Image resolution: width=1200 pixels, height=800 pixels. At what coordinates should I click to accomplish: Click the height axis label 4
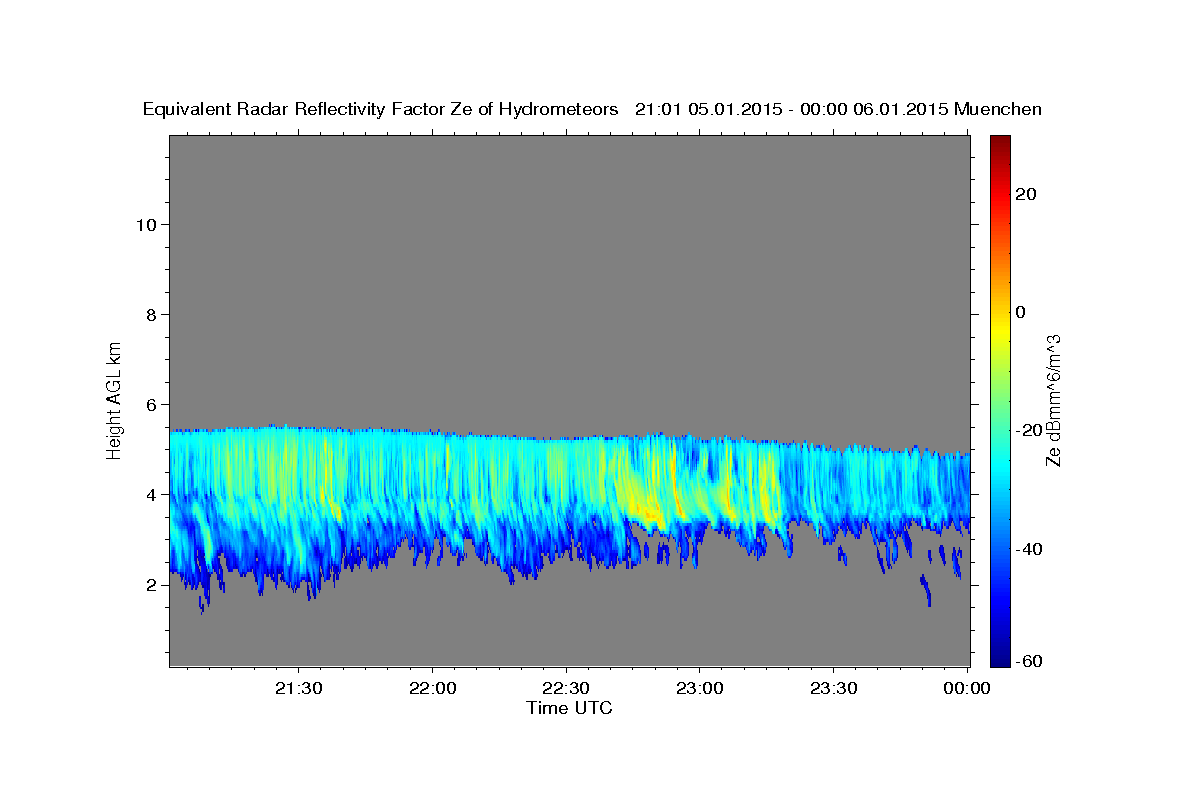tap(152, 494)
